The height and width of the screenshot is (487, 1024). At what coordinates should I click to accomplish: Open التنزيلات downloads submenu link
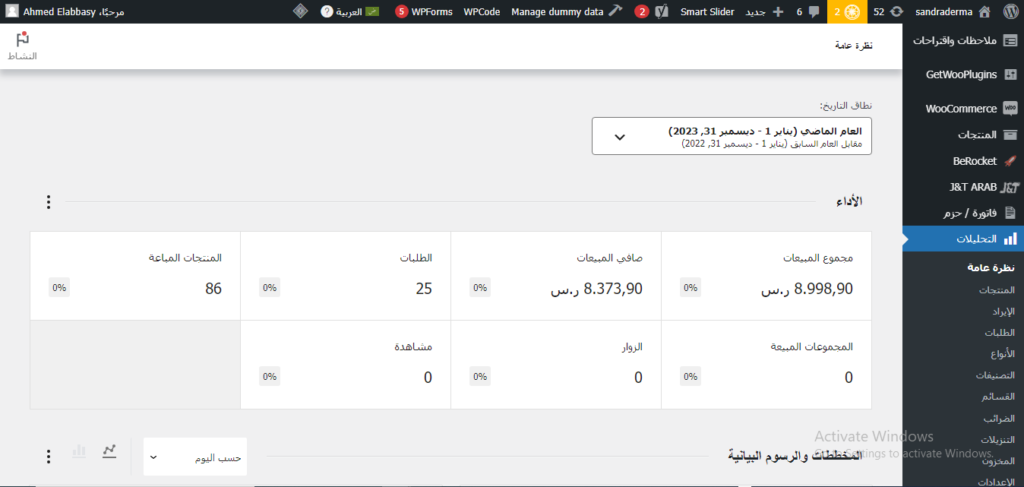click(998, 439)
